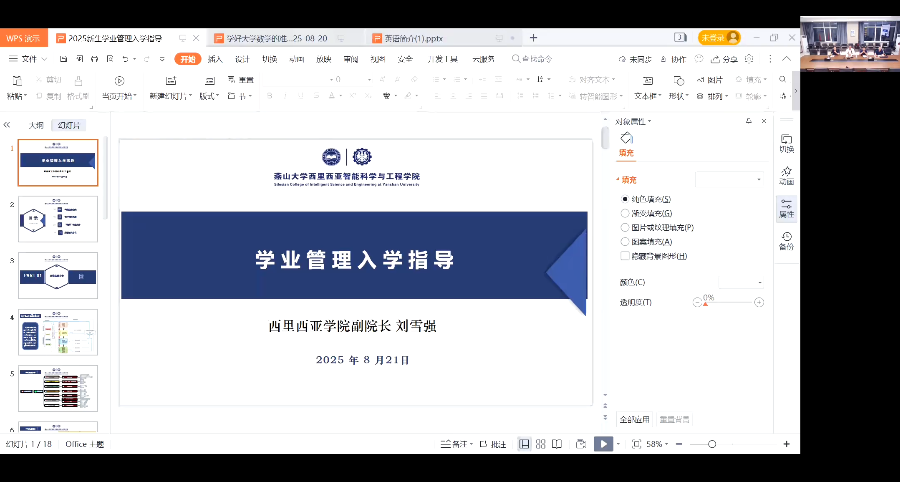Enable 隐藏背景图形(H) checkbox
Screen dimensions: 900x482
coord(625,256)
